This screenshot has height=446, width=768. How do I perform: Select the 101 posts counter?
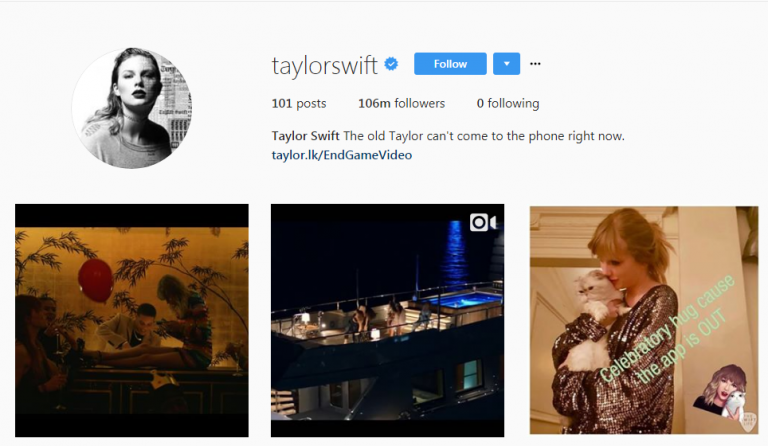click(299, 103)
